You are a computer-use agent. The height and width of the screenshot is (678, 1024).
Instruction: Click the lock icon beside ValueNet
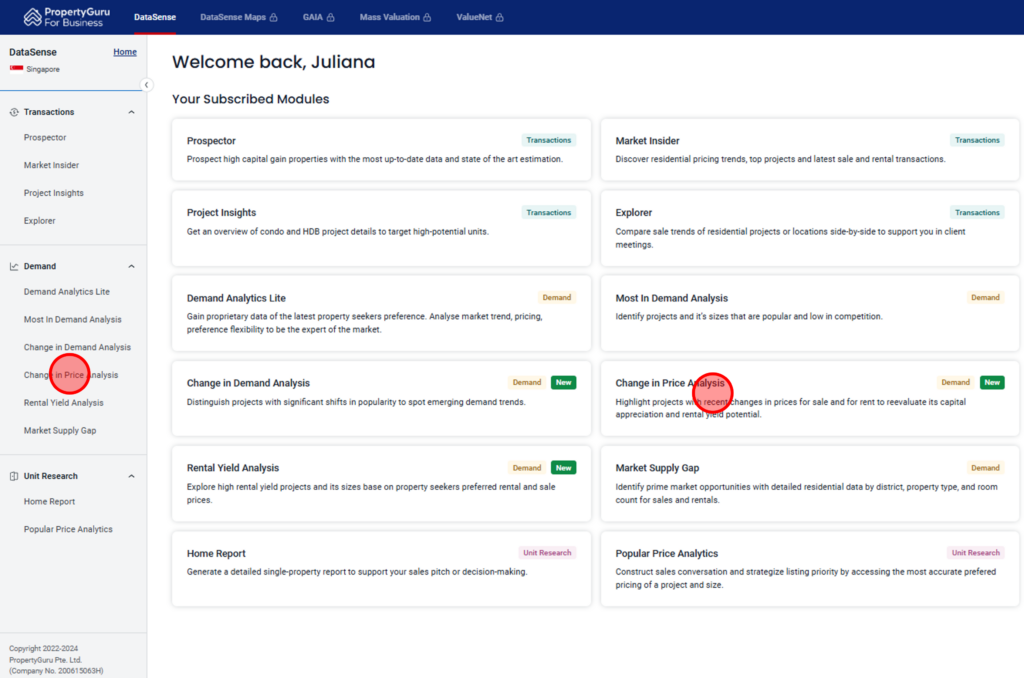(500, 17)
